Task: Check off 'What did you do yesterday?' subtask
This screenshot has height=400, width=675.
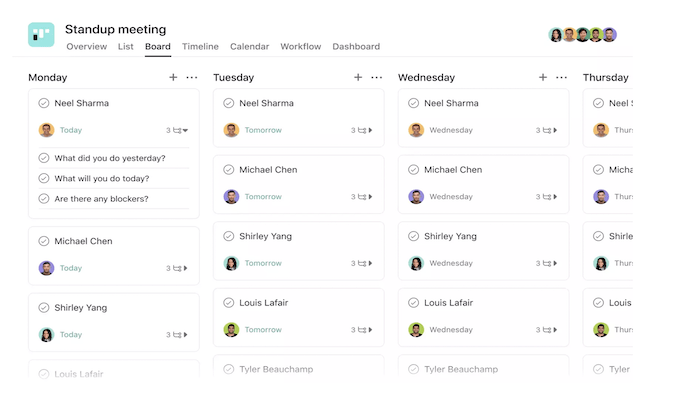Action: [x=44, y=158]
